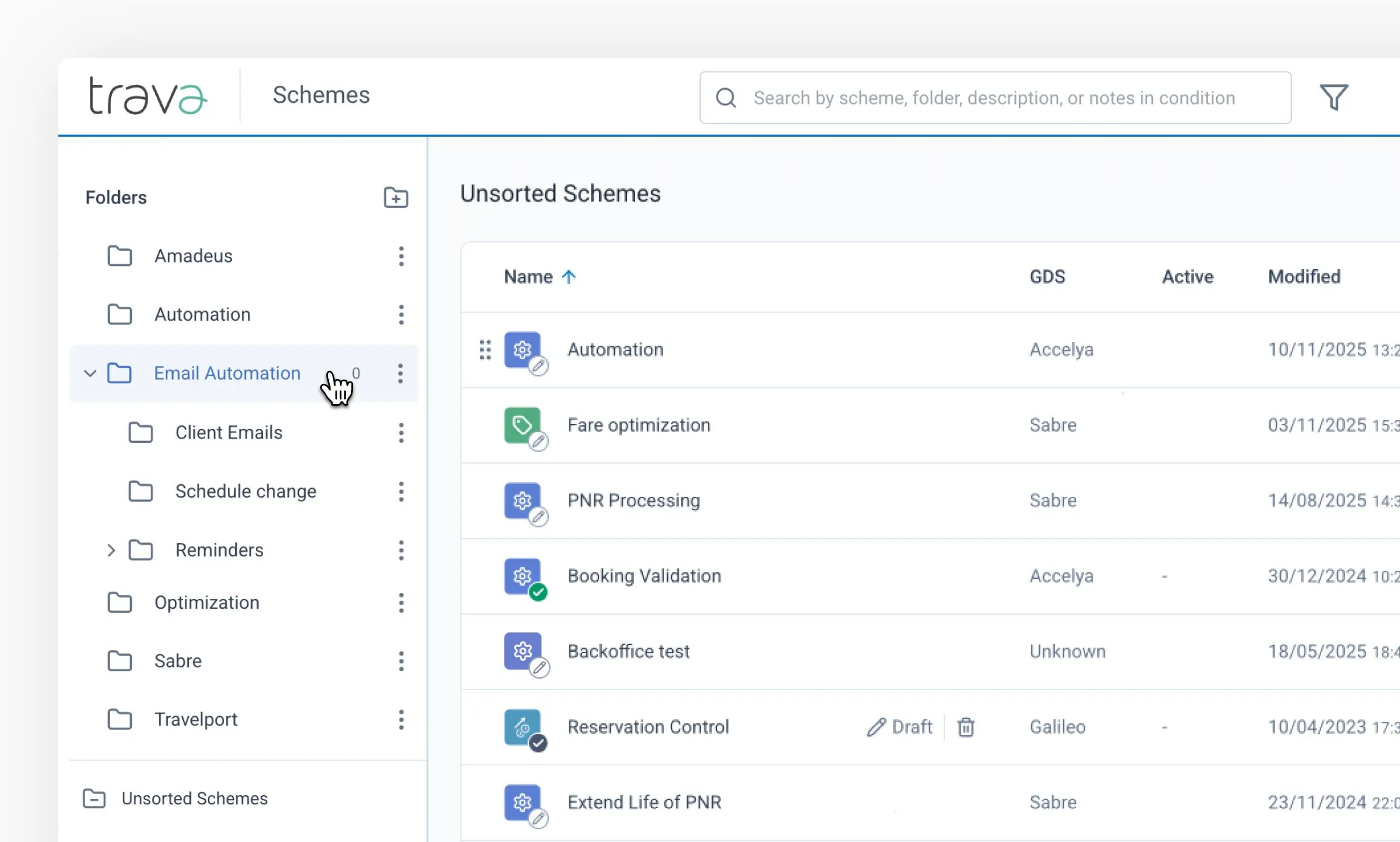The width and height of the screenshot is (1400, 842).
Task: Click the Booking Validation gear icon
Action: (x=523, y=576)
